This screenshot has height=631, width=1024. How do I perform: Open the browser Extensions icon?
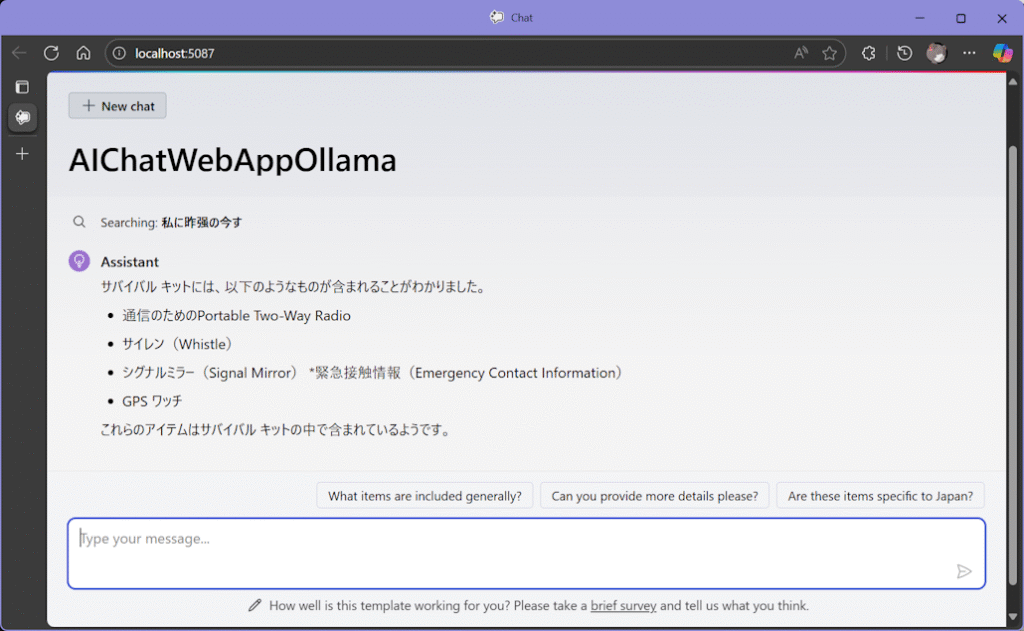pyautogui.click(x=868, y=53)
